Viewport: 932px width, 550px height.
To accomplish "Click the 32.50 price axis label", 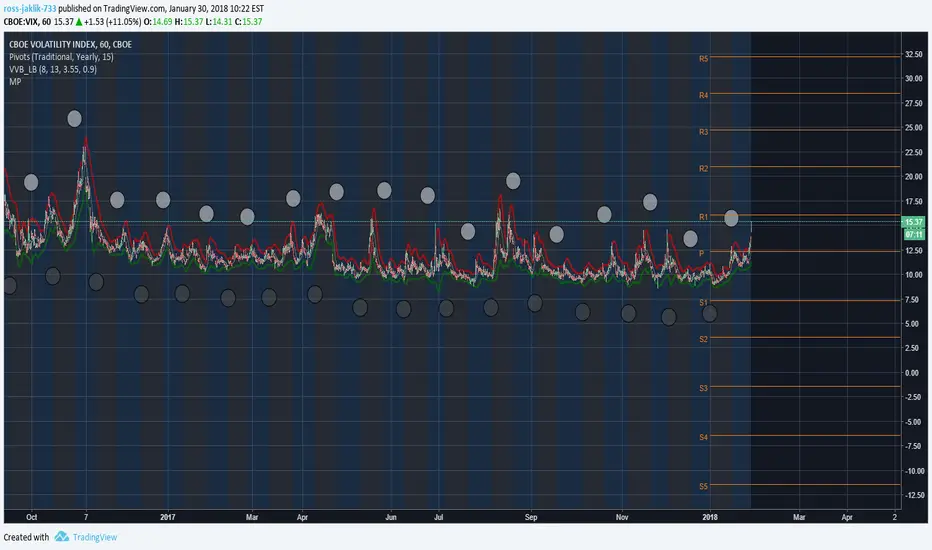I will click(914, 54).
